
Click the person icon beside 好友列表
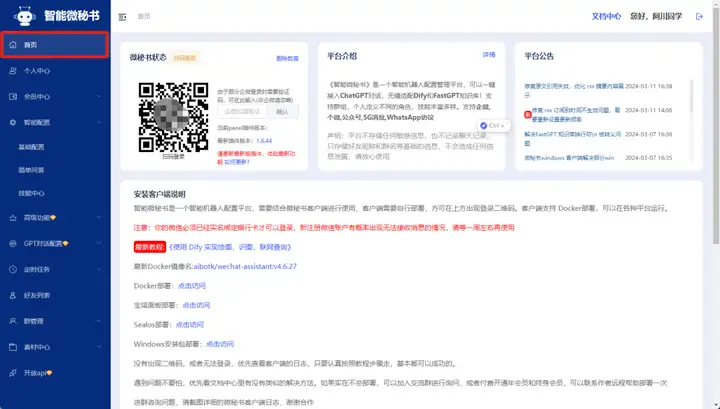(x=13, y=295)
